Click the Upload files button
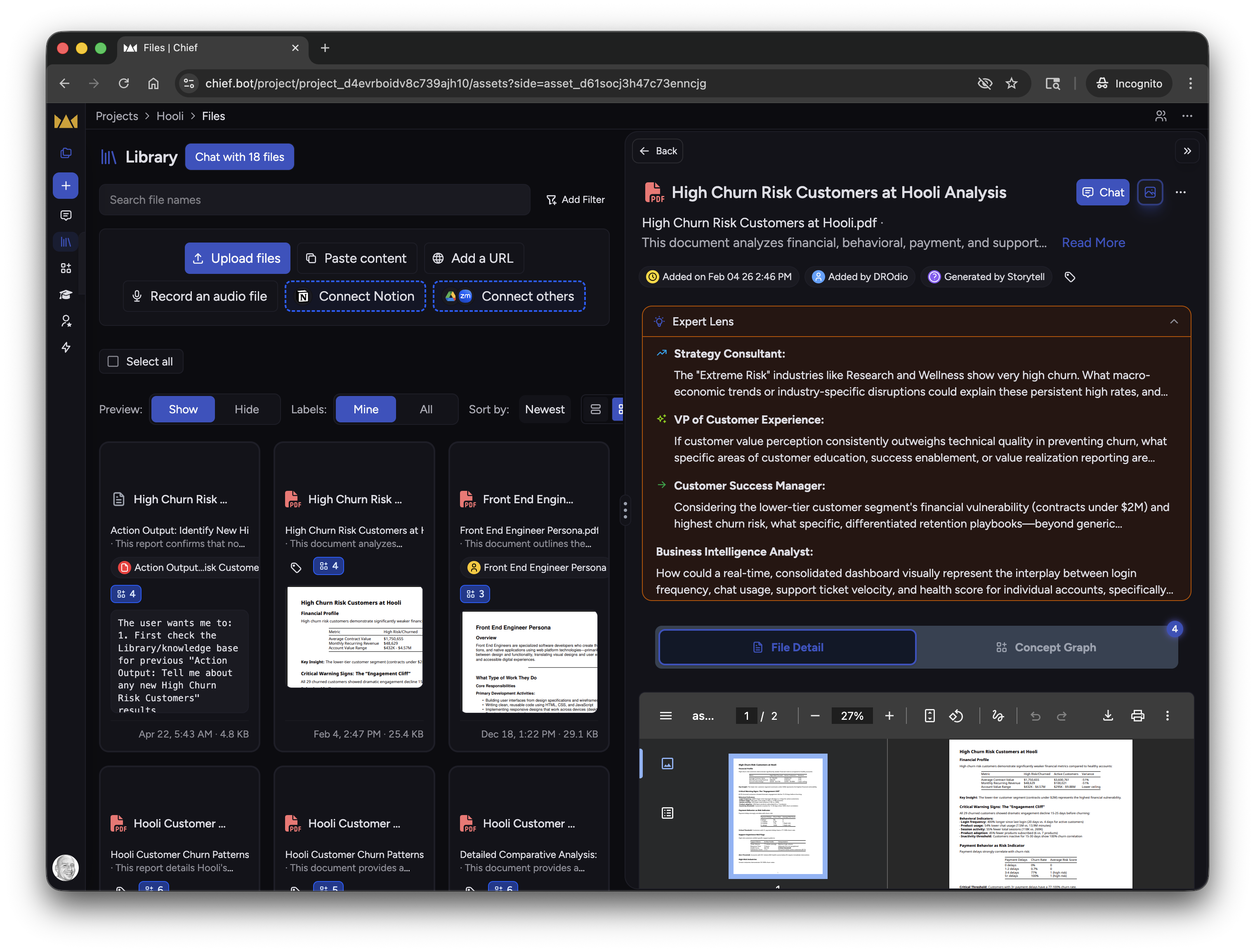1255x952 pixels. (237, 258)
